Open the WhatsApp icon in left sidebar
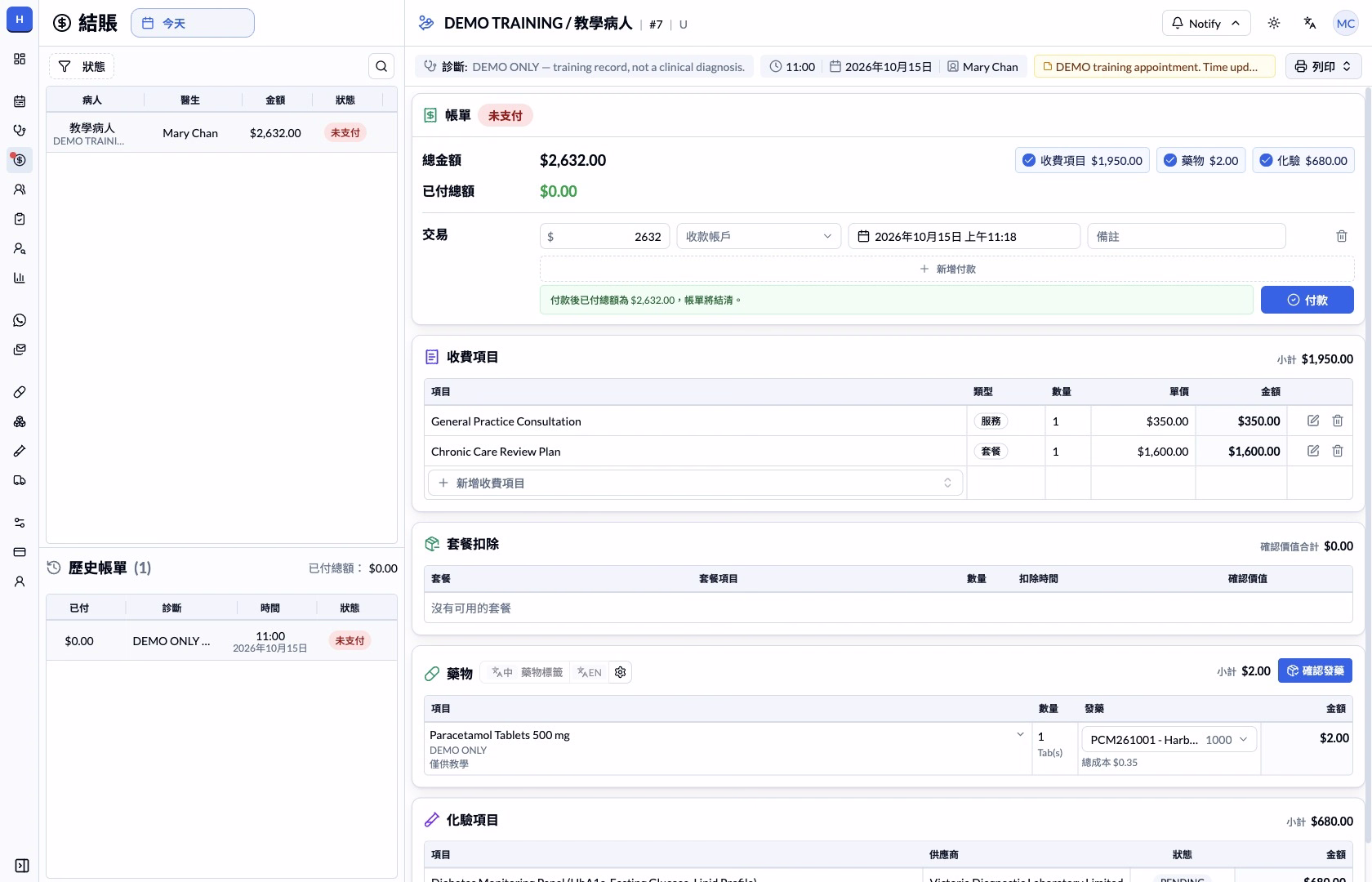The width and height of the screenshot is (1372, 882). pyautogui.click(x=20, y=320)
